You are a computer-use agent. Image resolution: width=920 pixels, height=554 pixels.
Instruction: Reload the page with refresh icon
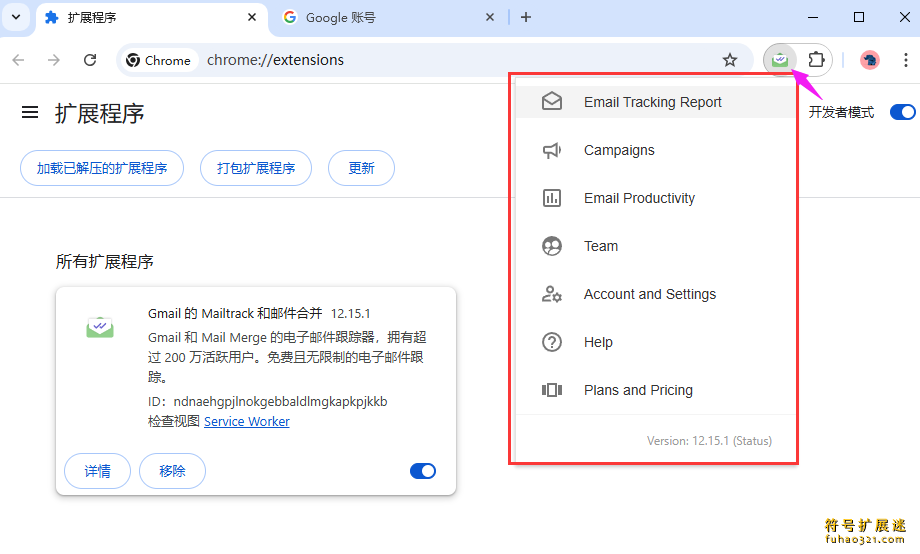[90, 60]
